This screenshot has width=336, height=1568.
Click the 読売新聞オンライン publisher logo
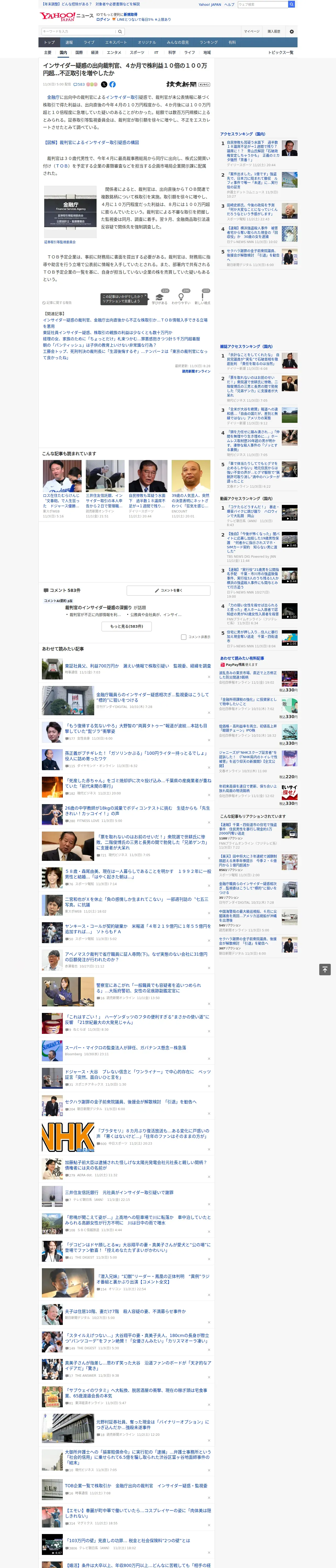(x=188, y=85)
